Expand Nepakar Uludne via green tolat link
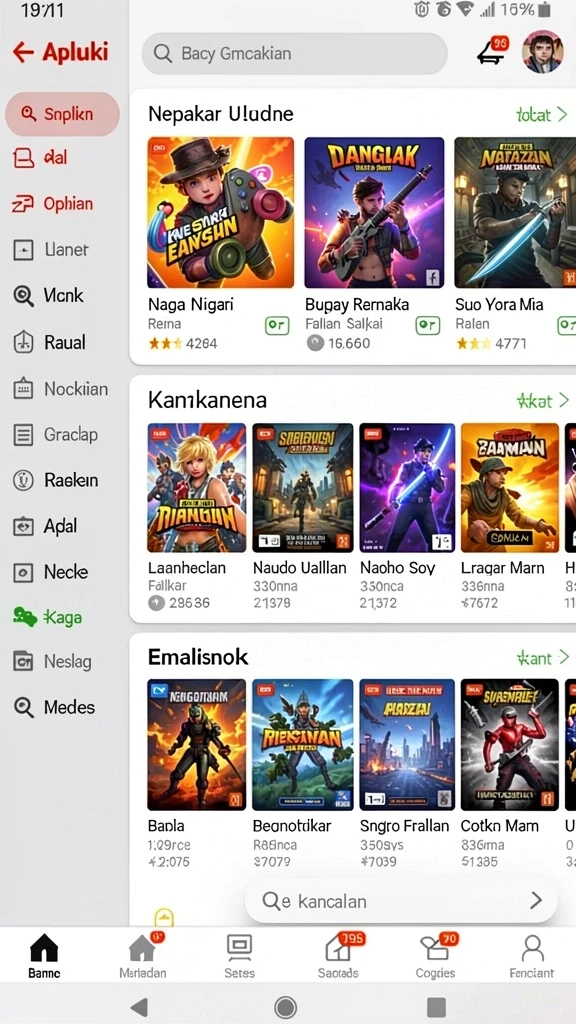The height and width of the screenshot is (1024, 576). pos(541,115)
